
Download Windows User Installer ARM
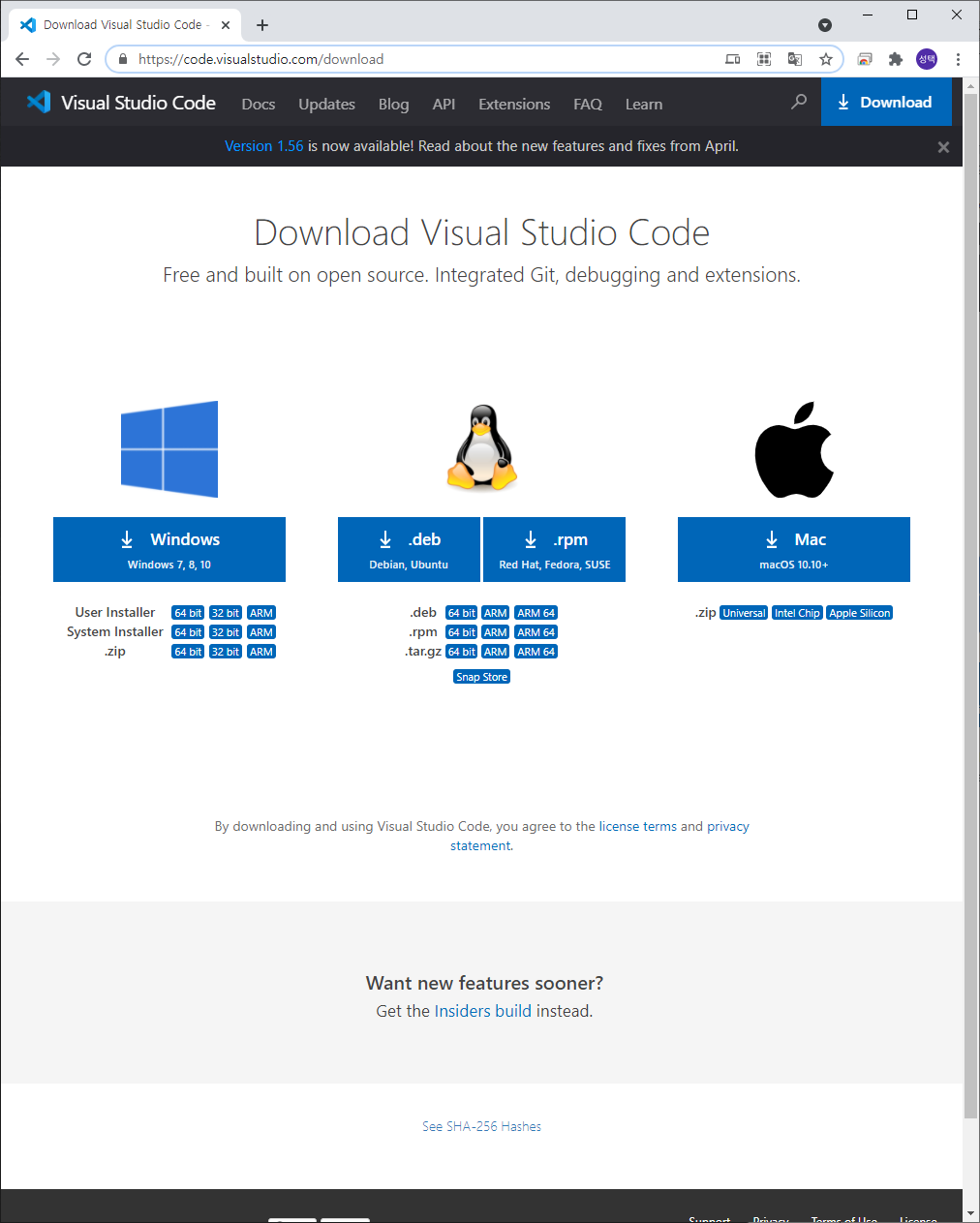(x=261, y=613)
